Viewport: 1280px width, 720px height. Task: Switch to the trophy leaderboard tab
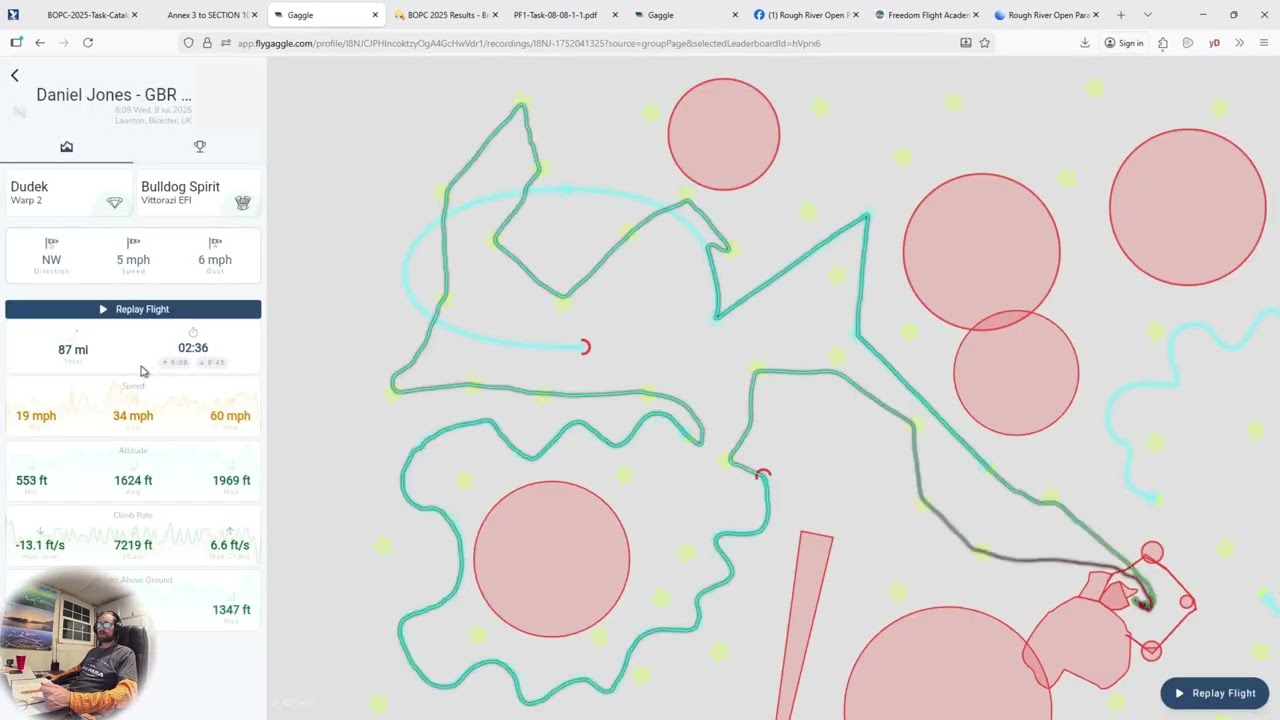pos(200,147)
